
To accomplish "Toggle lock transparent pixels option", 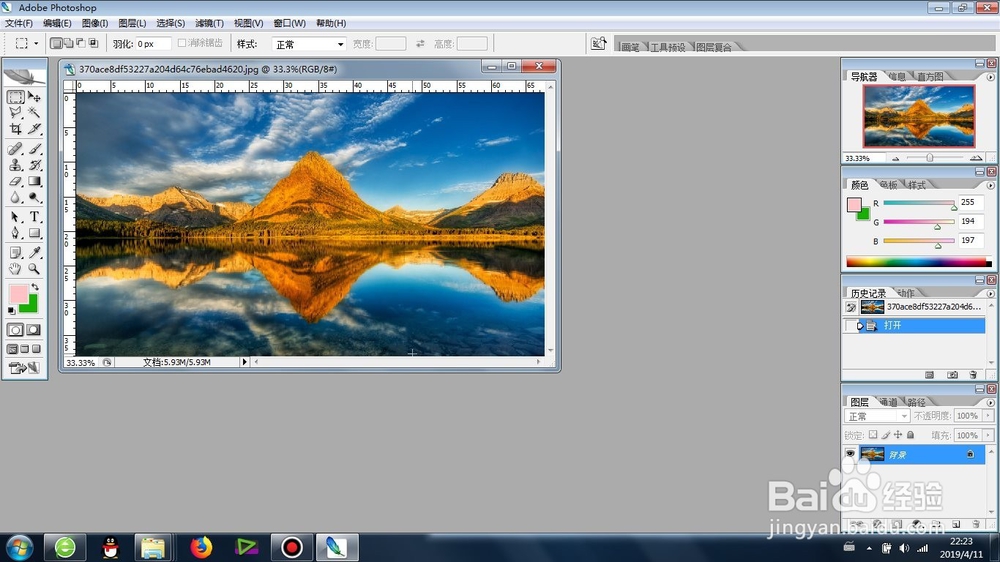I will pyautogui.click(x=872, y=434).
